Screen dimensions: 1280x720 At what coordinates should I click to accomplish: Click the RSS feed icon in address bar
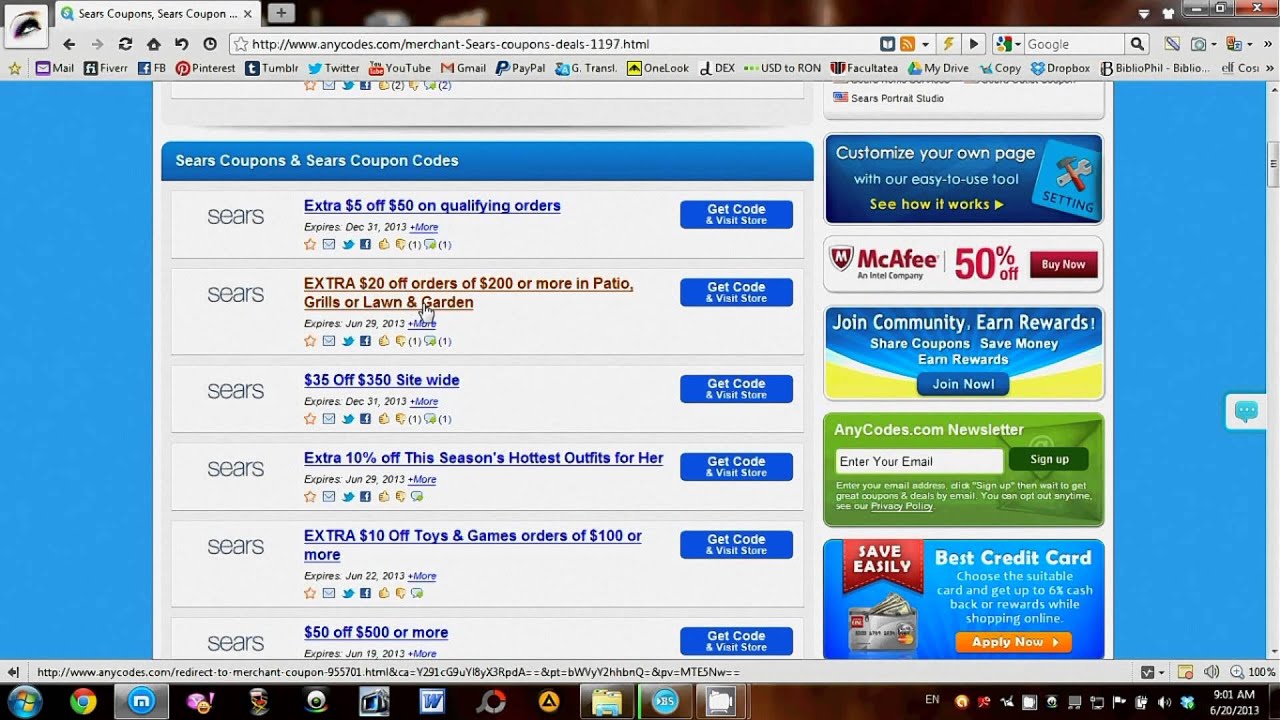coord(907,44)
